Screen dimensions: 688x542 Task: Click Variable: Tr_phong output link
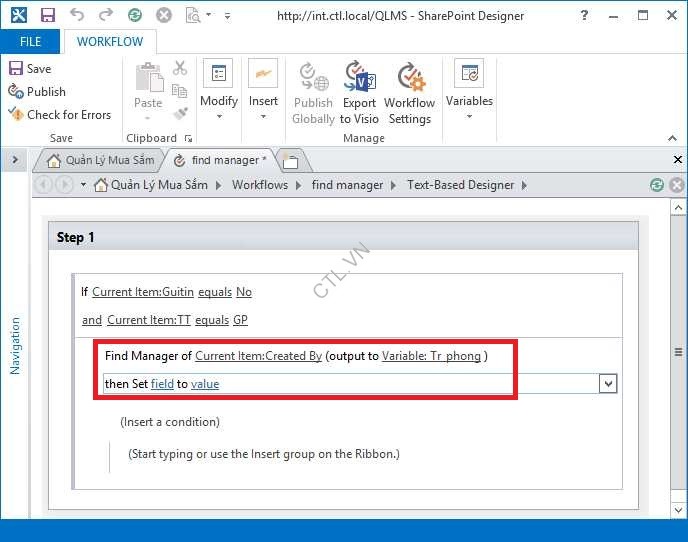click(431, 356)
